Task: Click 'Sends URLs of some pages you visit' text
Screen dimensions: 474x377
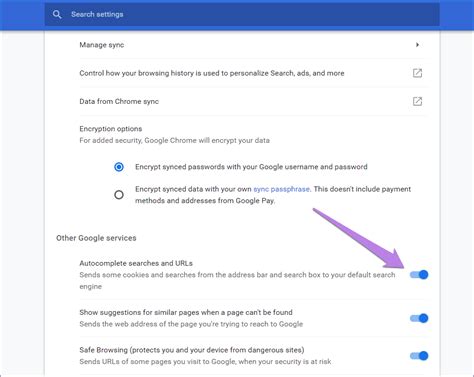Action: [x=205, y=362]
